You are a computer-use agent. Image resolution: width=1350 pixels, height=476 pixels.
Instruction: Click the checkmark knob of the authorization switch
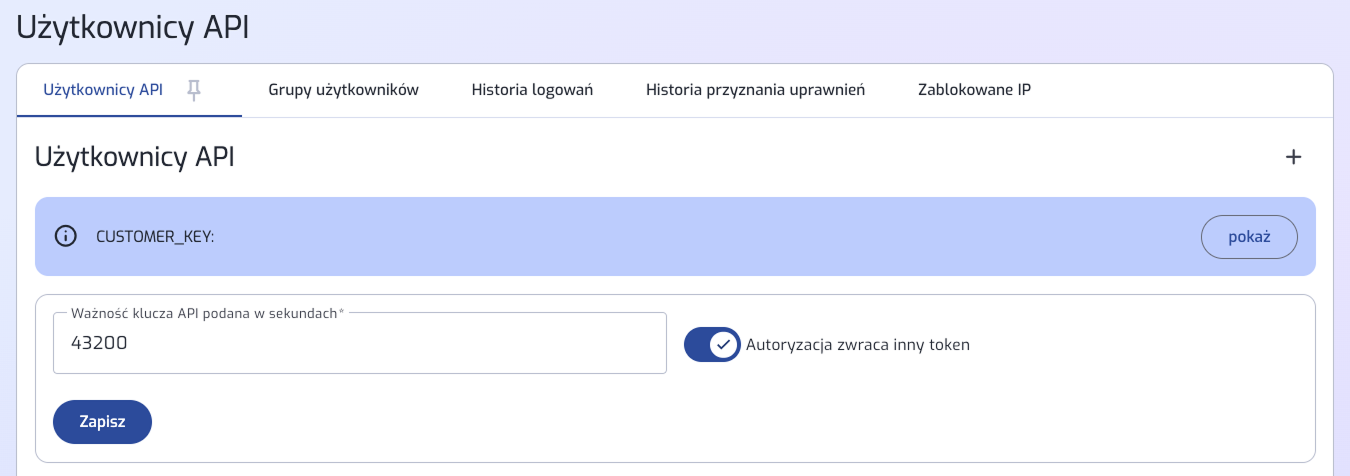724,344
